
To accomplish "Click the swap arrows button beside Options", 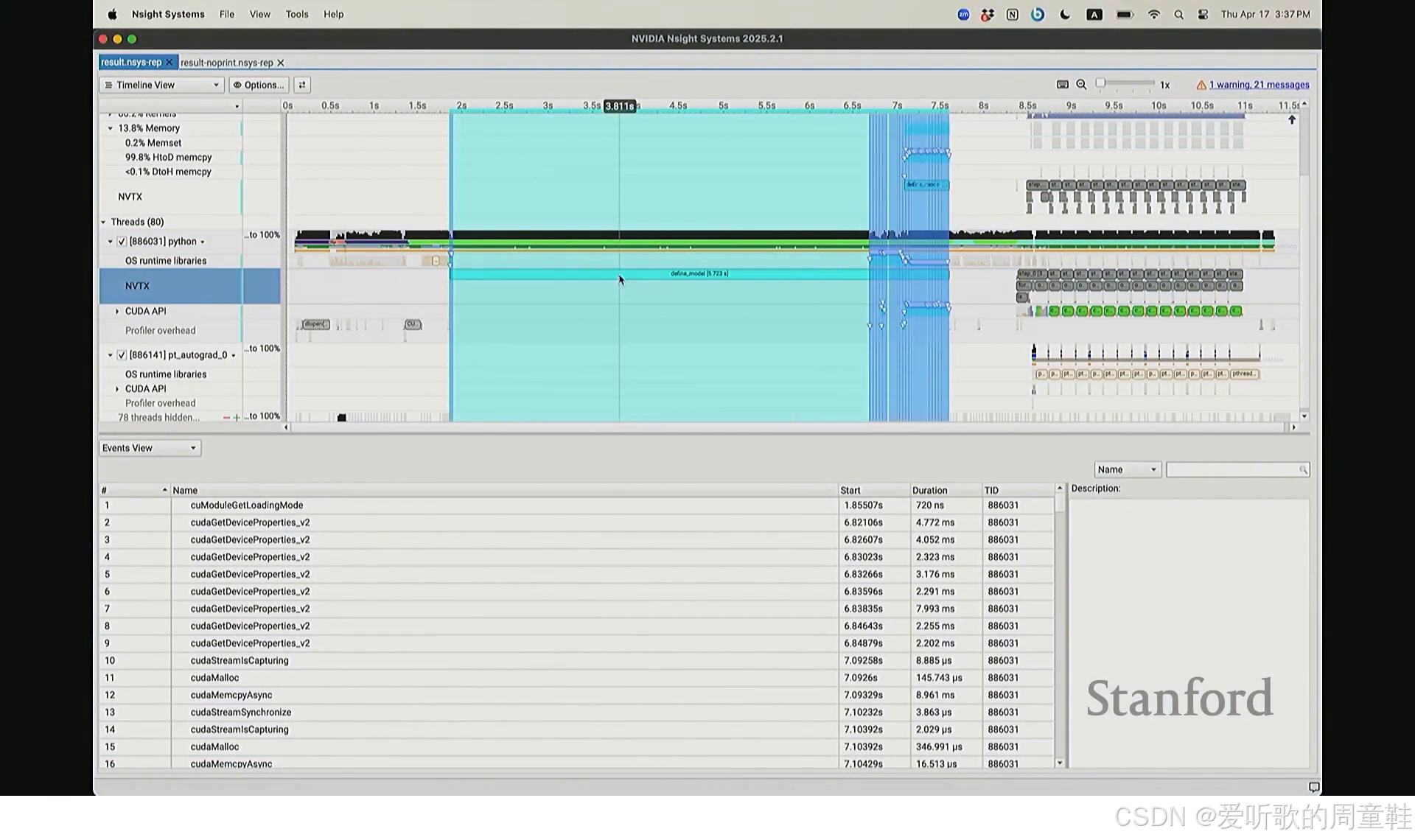I will click(302, 85).
